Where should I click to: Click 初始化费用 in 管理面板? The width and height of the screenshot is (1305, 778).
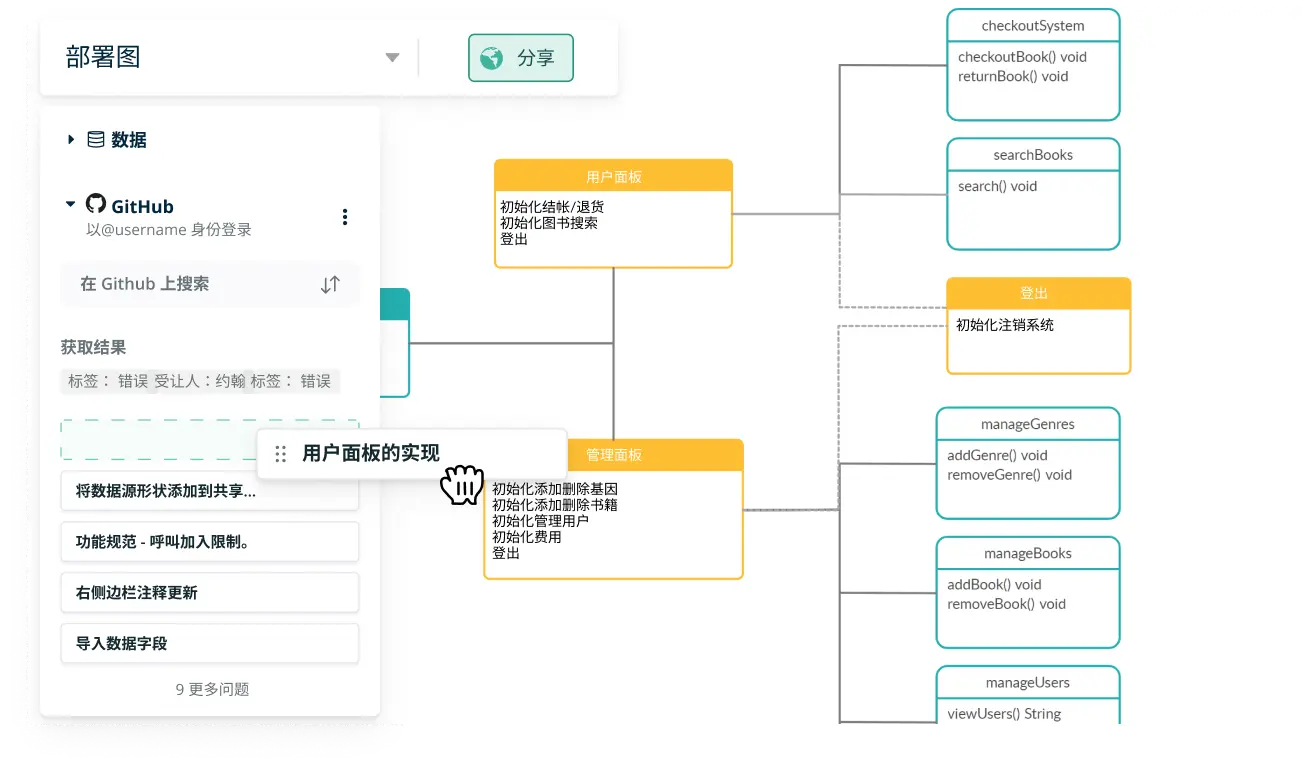tap(527, 537)
